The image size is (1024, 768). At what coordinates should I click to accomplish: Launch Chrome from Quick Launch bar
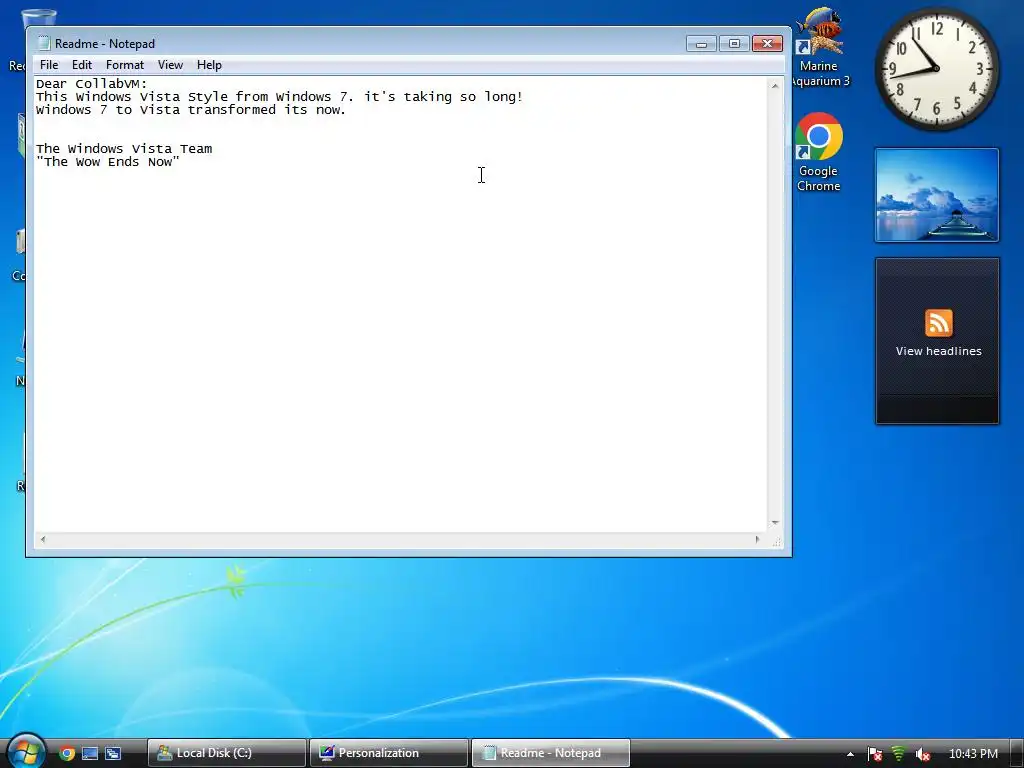(x=67, y=754)
